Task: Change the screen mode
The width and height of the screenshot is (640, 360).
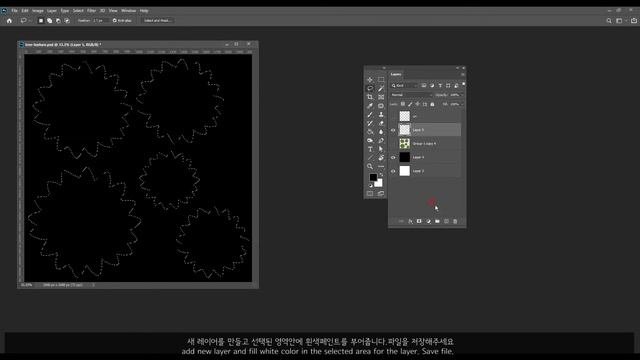Action: pyautogui.click(x=381, y=193)
